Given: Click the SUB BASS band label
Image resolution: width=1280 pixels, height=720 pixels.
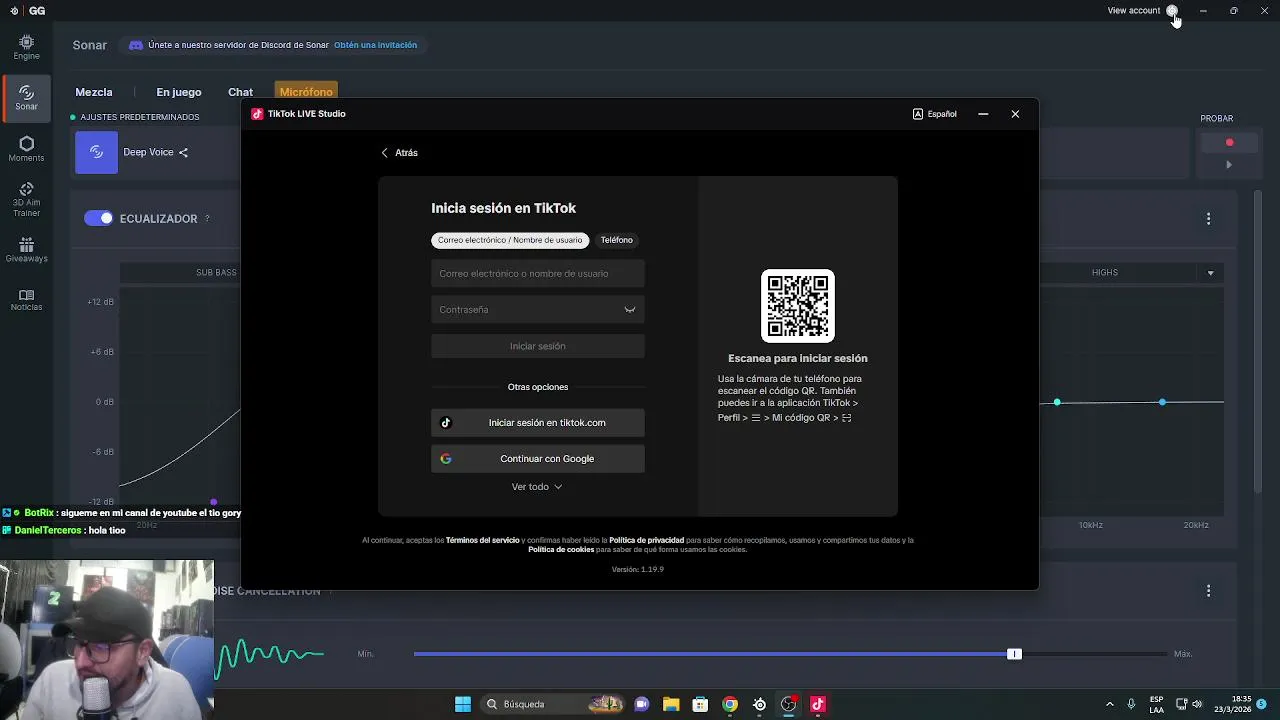Looking at the screenshot, I should click(x=216, y=273).
